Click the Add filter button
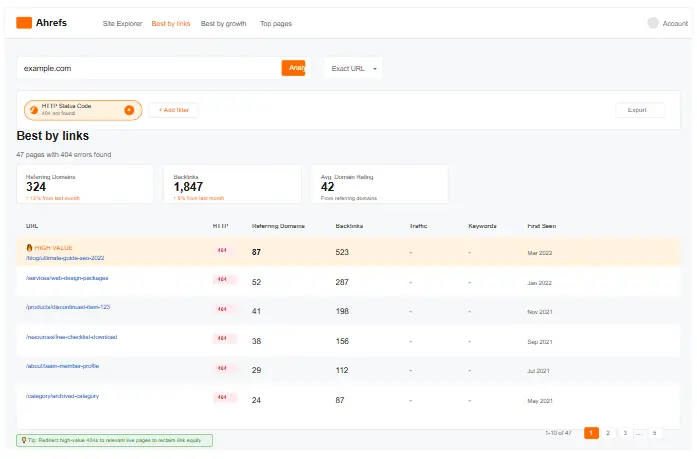Image resolution: width=697 pixels, height=459 pixels. point(173,110)
